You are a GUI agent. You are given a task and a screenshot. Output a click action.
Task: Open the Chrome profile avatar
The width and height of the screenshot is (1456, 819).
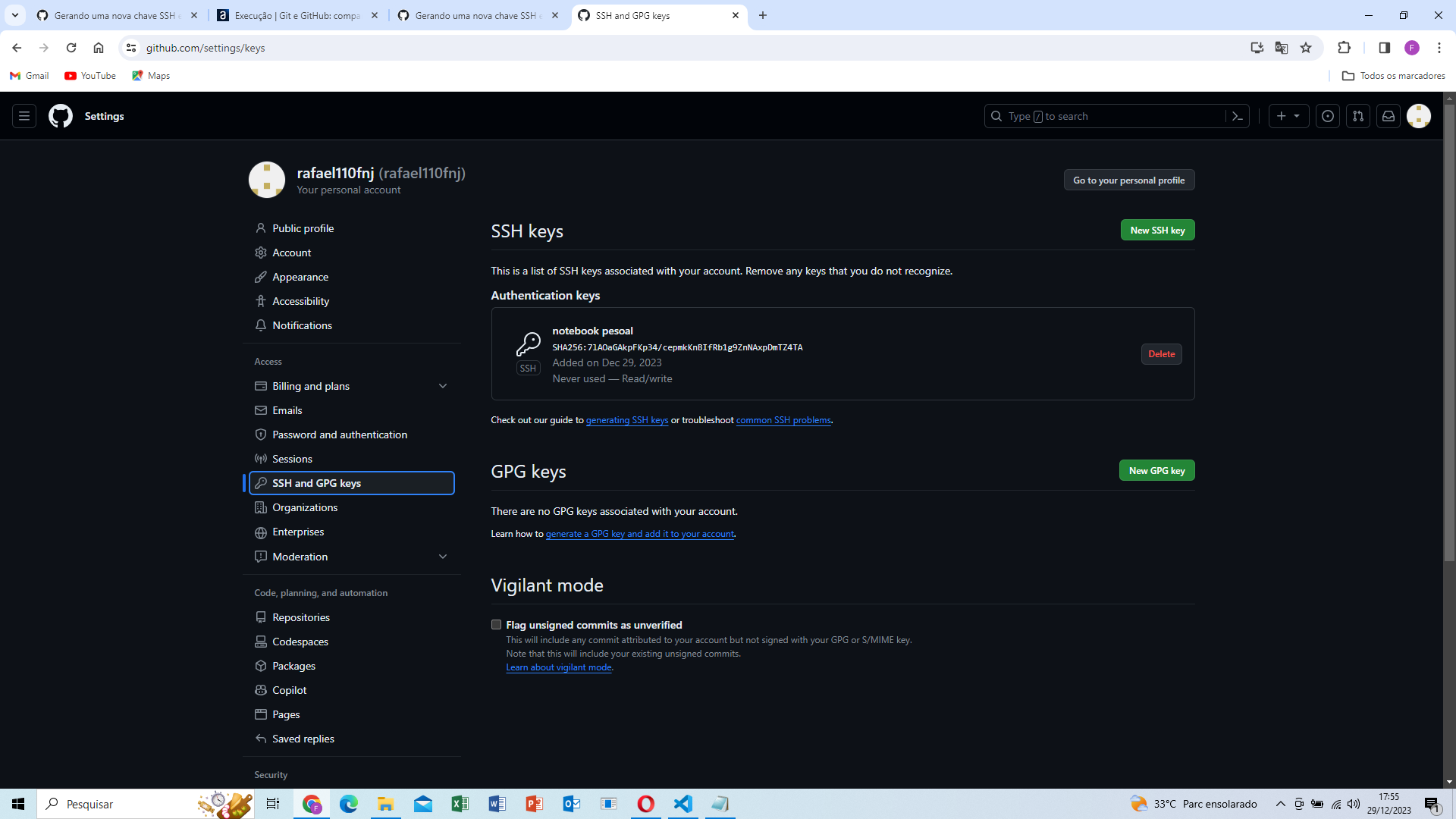(x=1412, y=48)
